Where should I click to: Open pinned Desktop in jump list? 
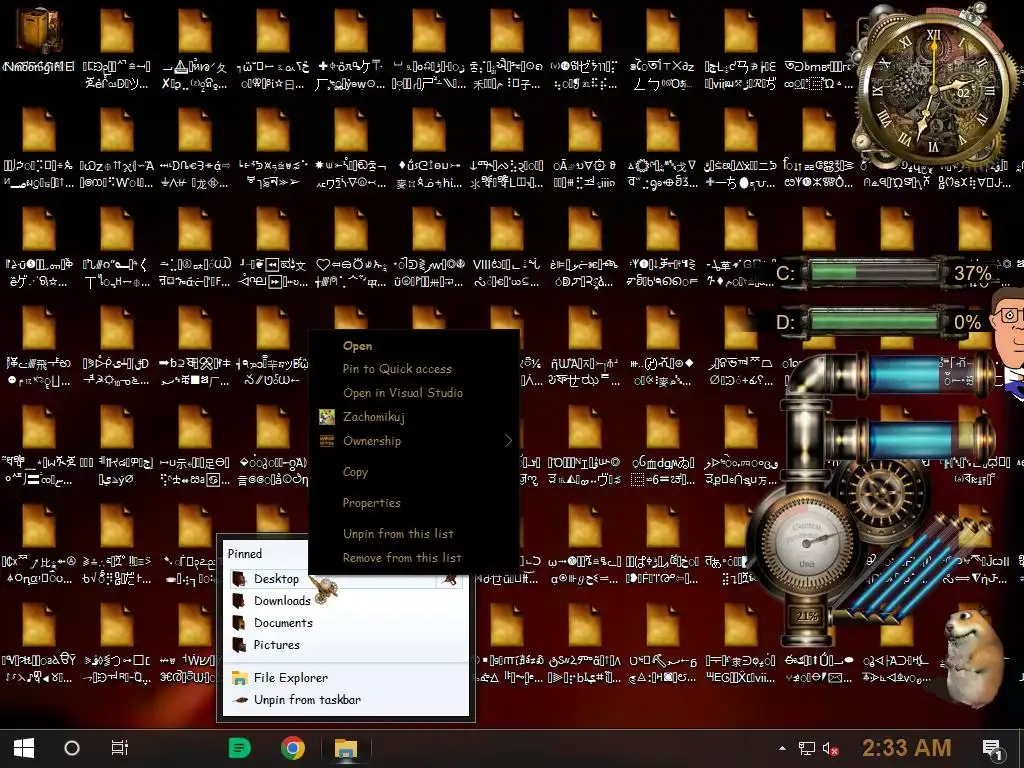click(x=333, y=579)
